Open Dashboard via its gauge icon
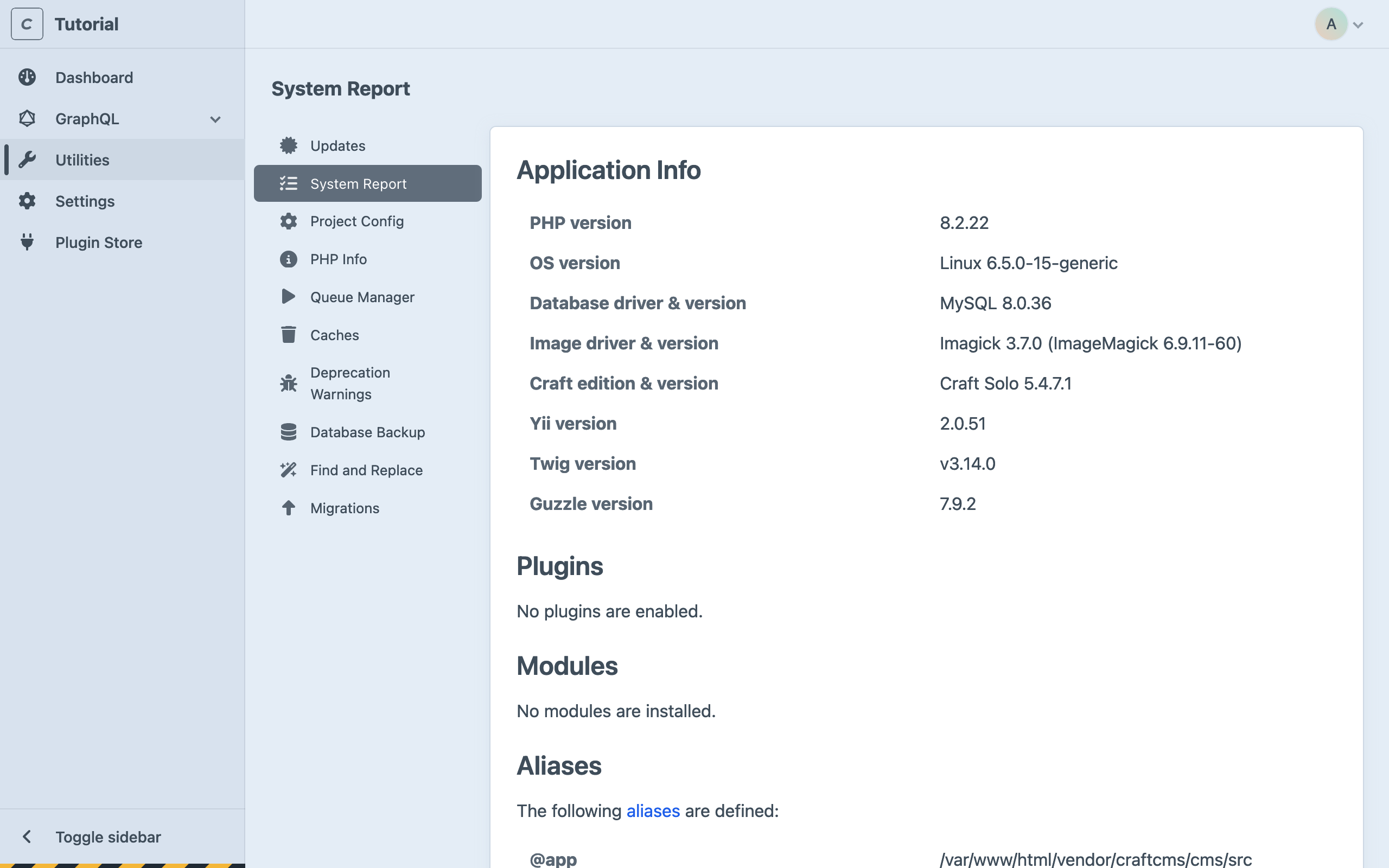This screenshot has width=1389, height=868. (x=27, y=77)
